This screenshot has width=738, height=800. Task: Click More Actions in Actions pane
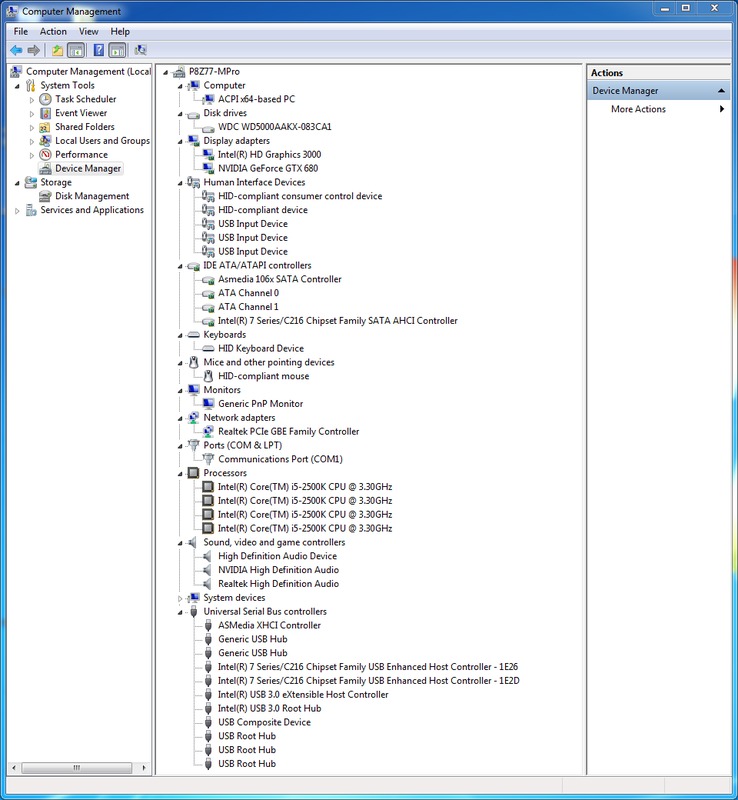[638, 109]
